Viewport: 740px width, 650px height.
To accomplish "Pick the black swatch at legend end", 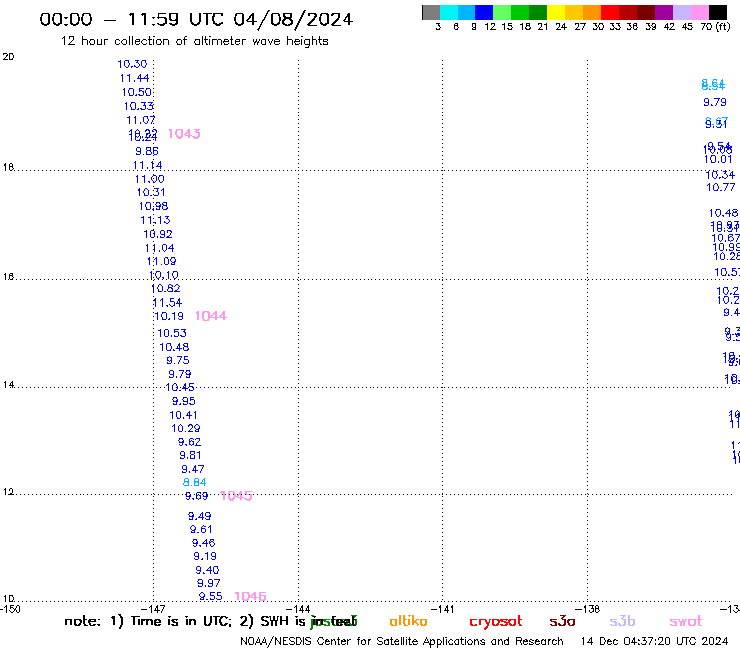I will 718,12.
